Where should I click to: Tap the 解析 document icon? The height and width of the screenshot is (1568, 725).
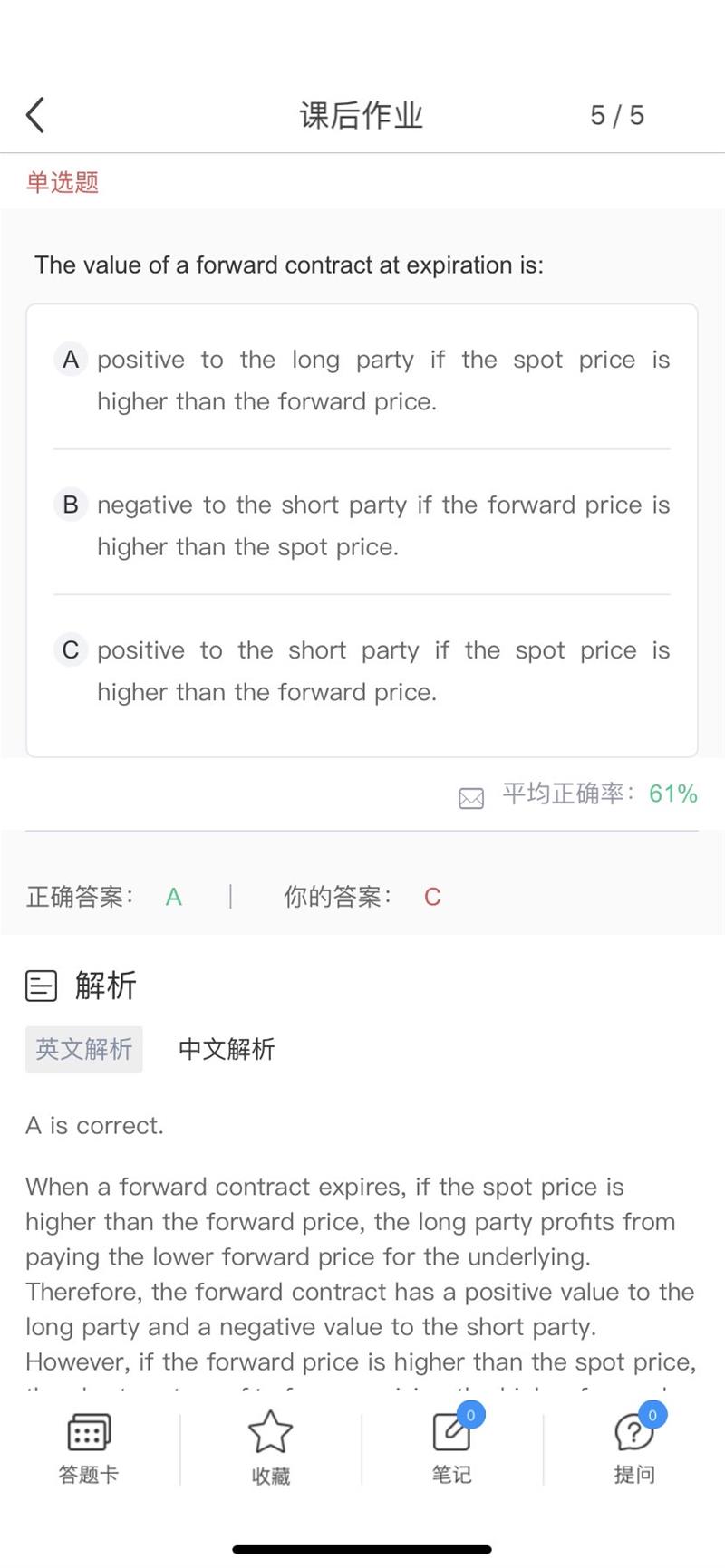pos(41,986)
